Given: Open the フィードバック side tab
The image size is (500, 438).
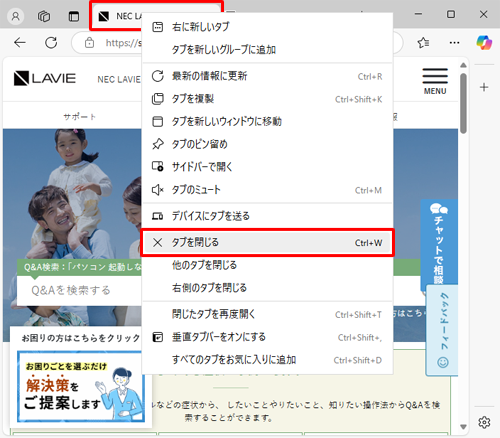Looking at the screenshot, I should (443, 330).
